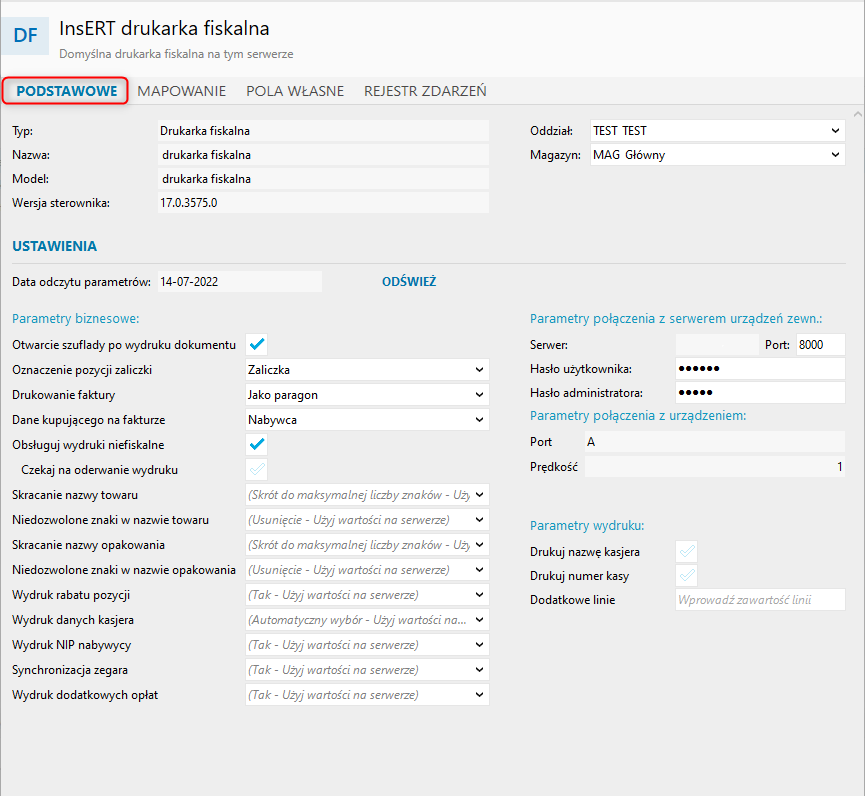Open the Magazyn dropdown

click(717, 155)
